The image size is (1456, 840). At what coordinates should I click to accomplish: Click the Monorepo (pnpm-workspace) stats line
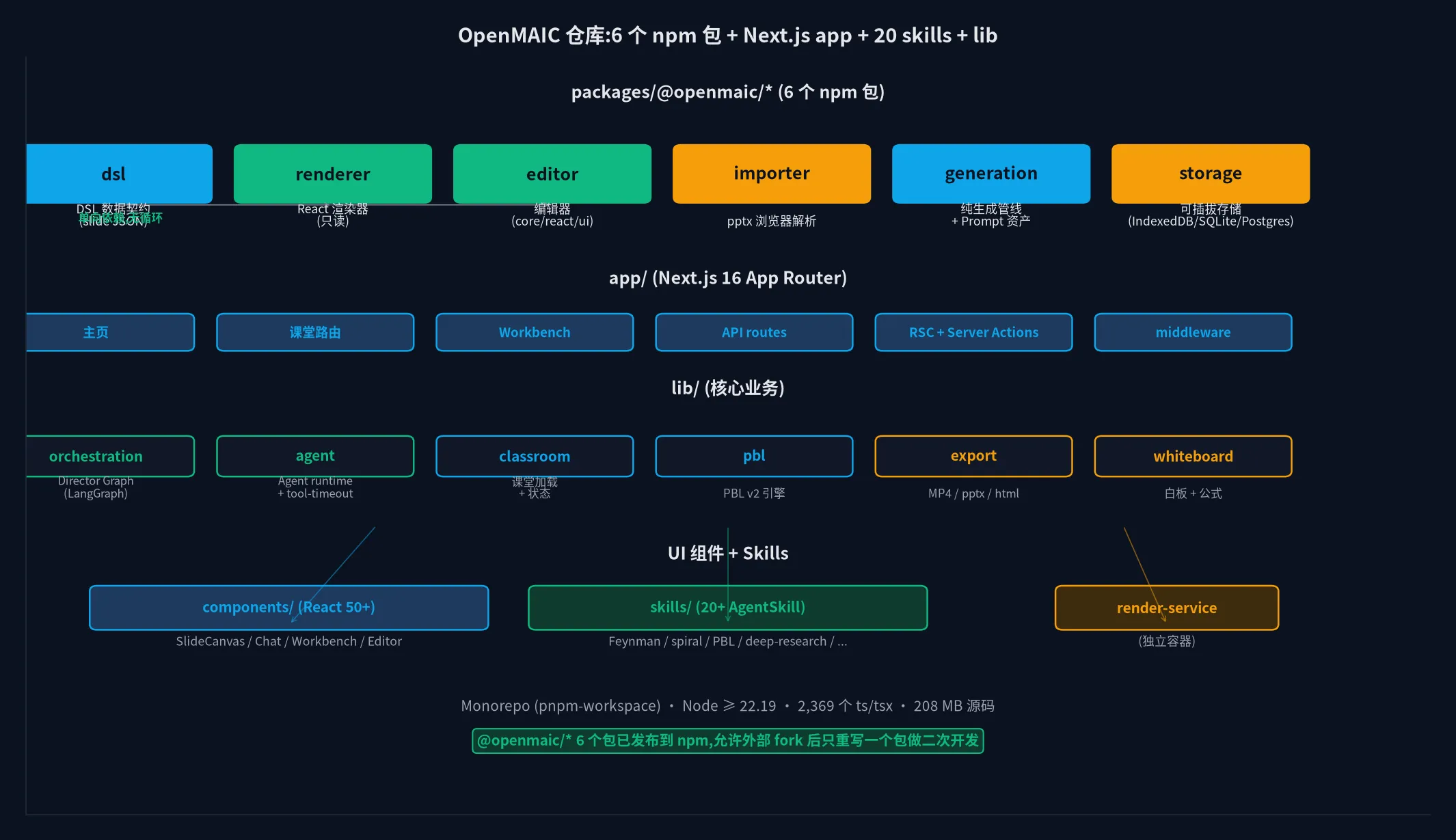coord(727,705)
